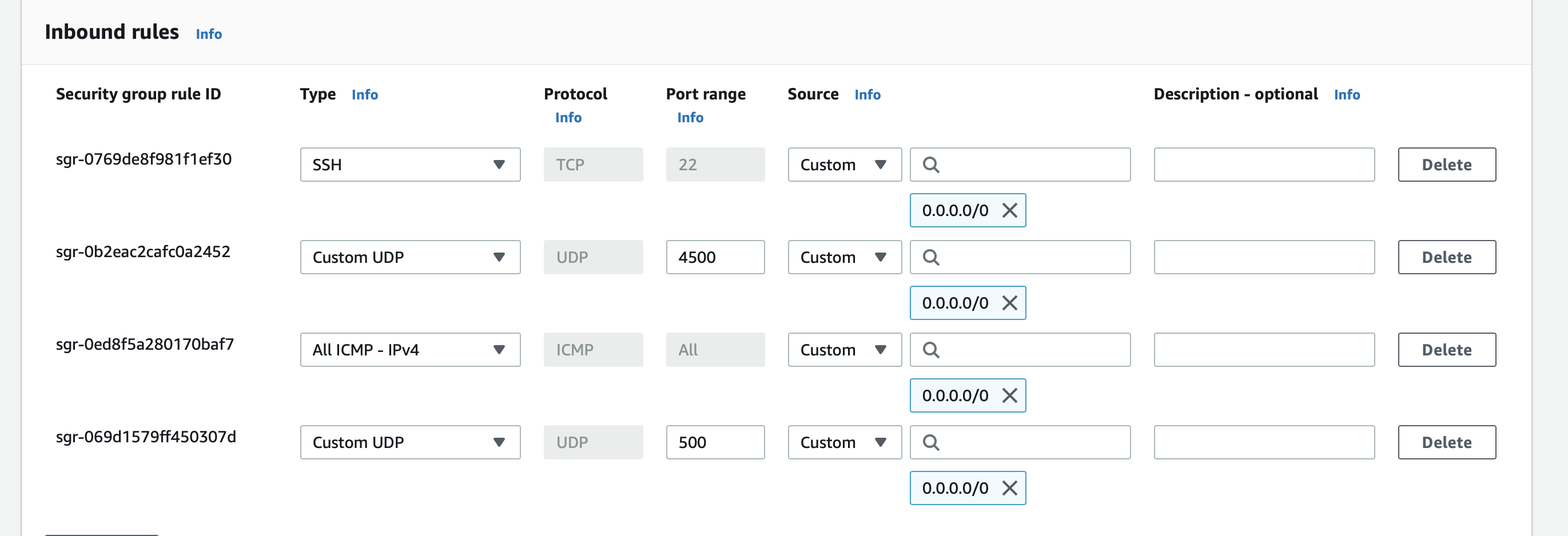Click search icon in SSH rule source field
This screenshot has height=536, width=1568.
[x=931, y=165]
